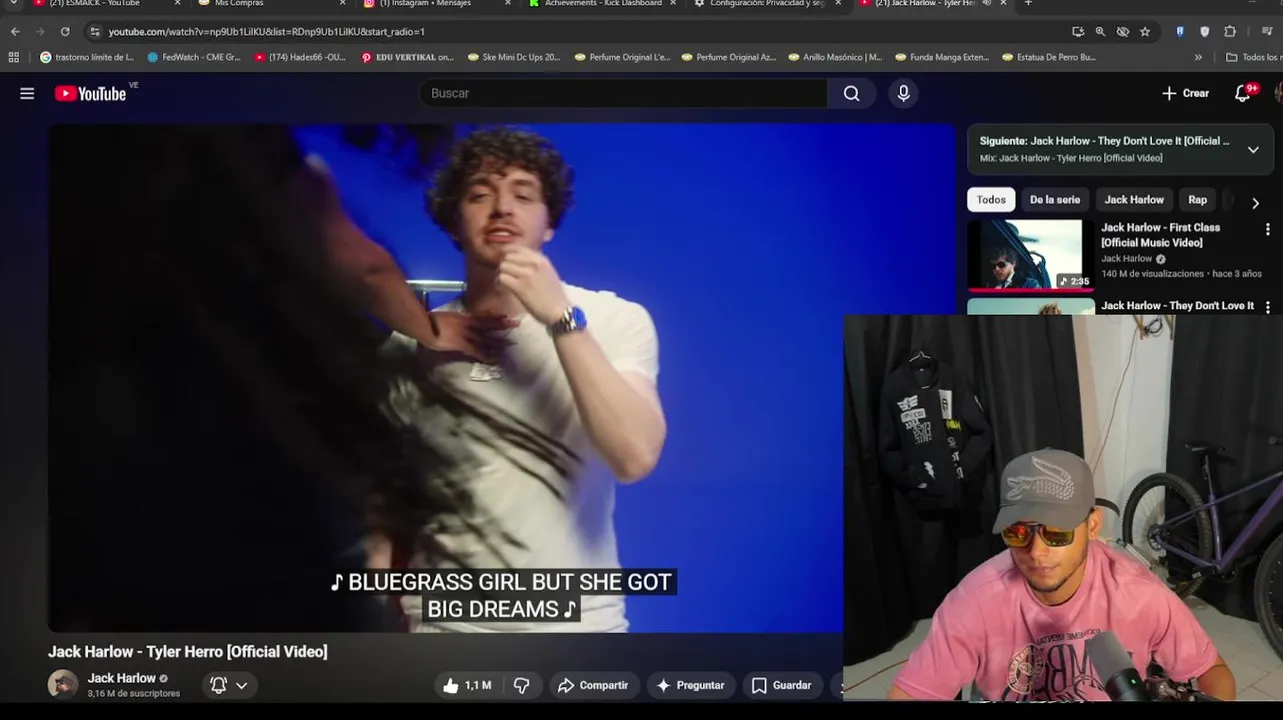Viewport: 1283px width, 720px height.
Task: Click the Crear create button
Action: click(1186, 93)
